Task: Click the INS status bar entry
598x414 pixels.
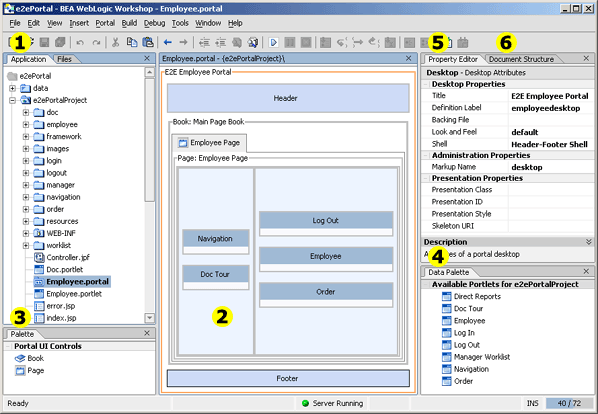Action: 532,403
